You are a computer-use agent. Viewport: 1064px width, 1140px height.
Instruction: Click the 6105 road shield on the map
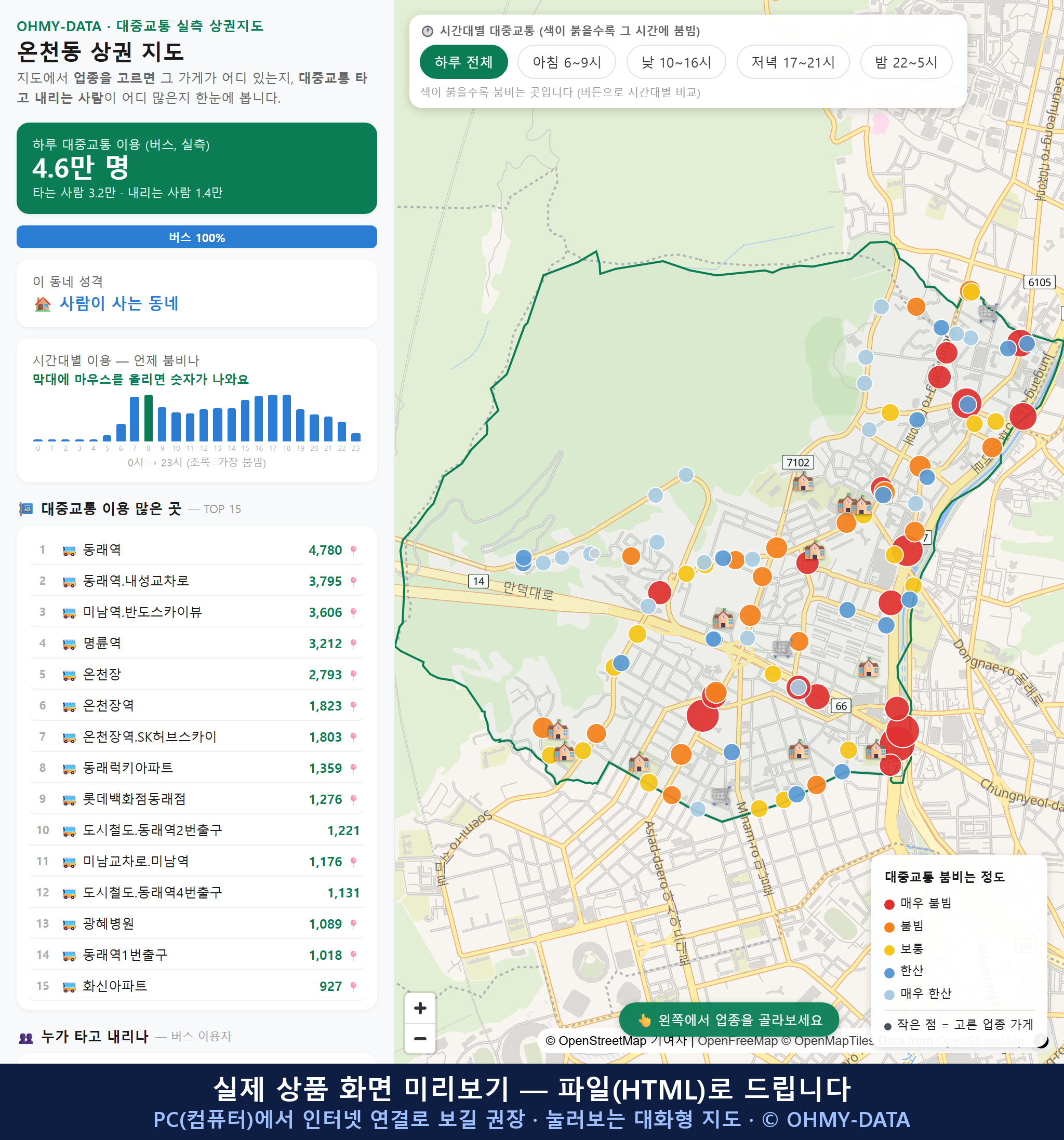pos(1040,282)
